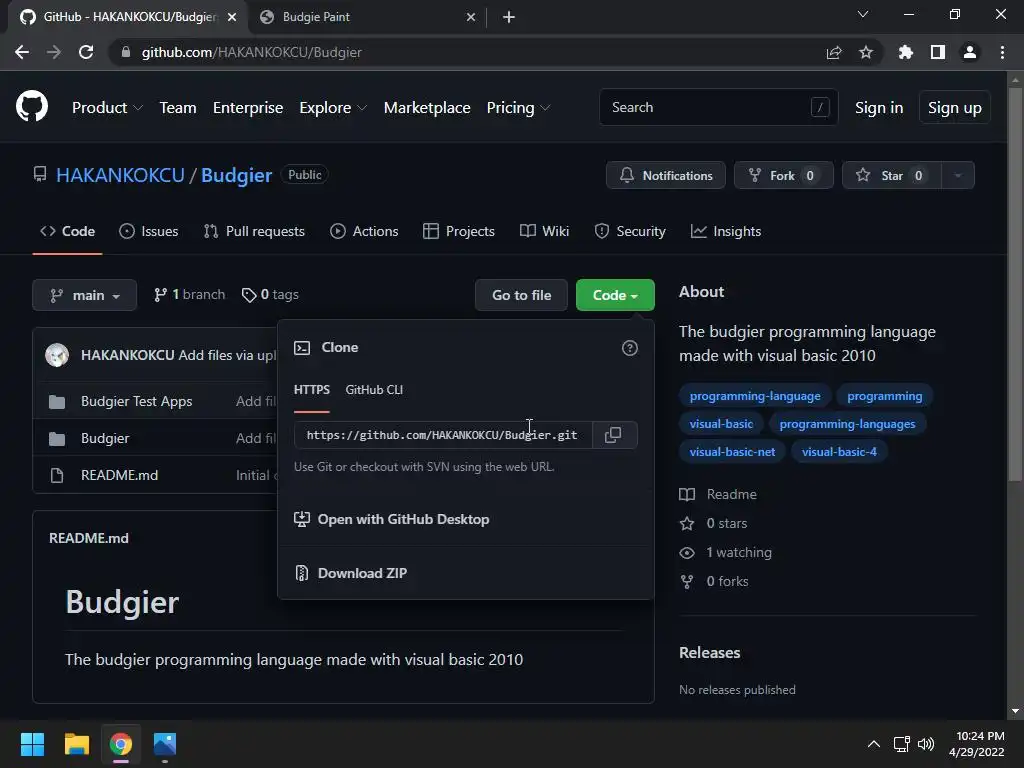The image size is (1024, 768).
Task: Click Sign in
Action: click(x=879, y=108)
